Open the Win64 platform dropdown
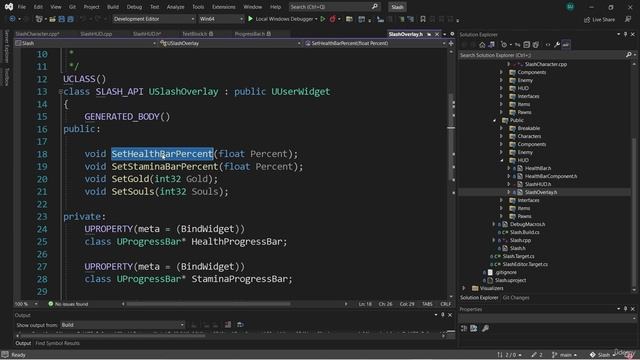Viewport: 640px width, 360px height. tap(221, 19)
